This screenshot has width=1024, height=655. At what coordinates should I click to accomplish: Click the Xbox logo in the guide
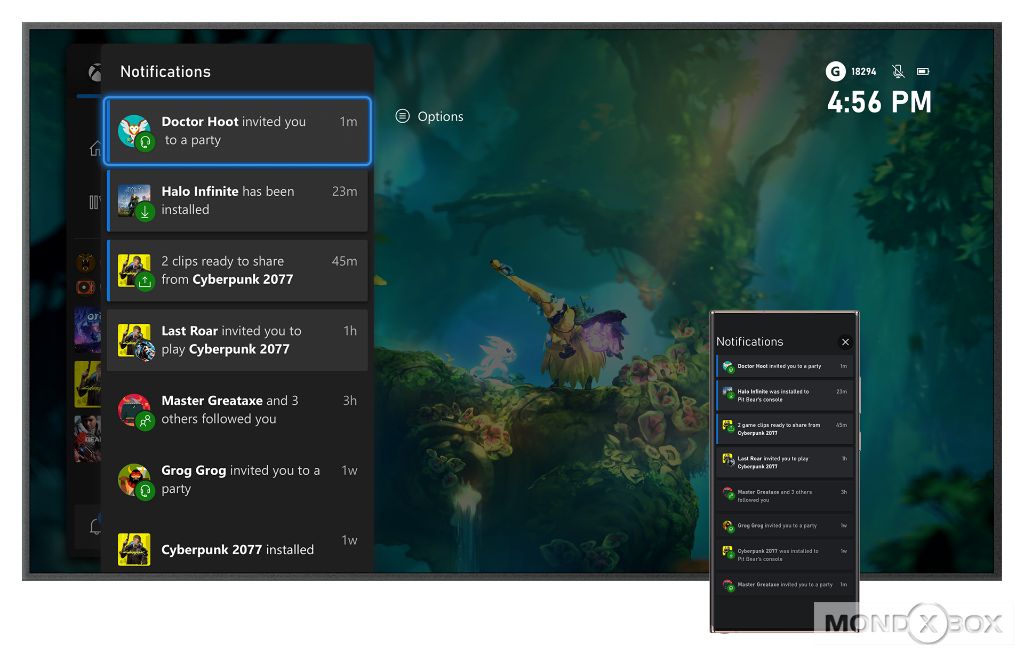(x=93, y=73)
